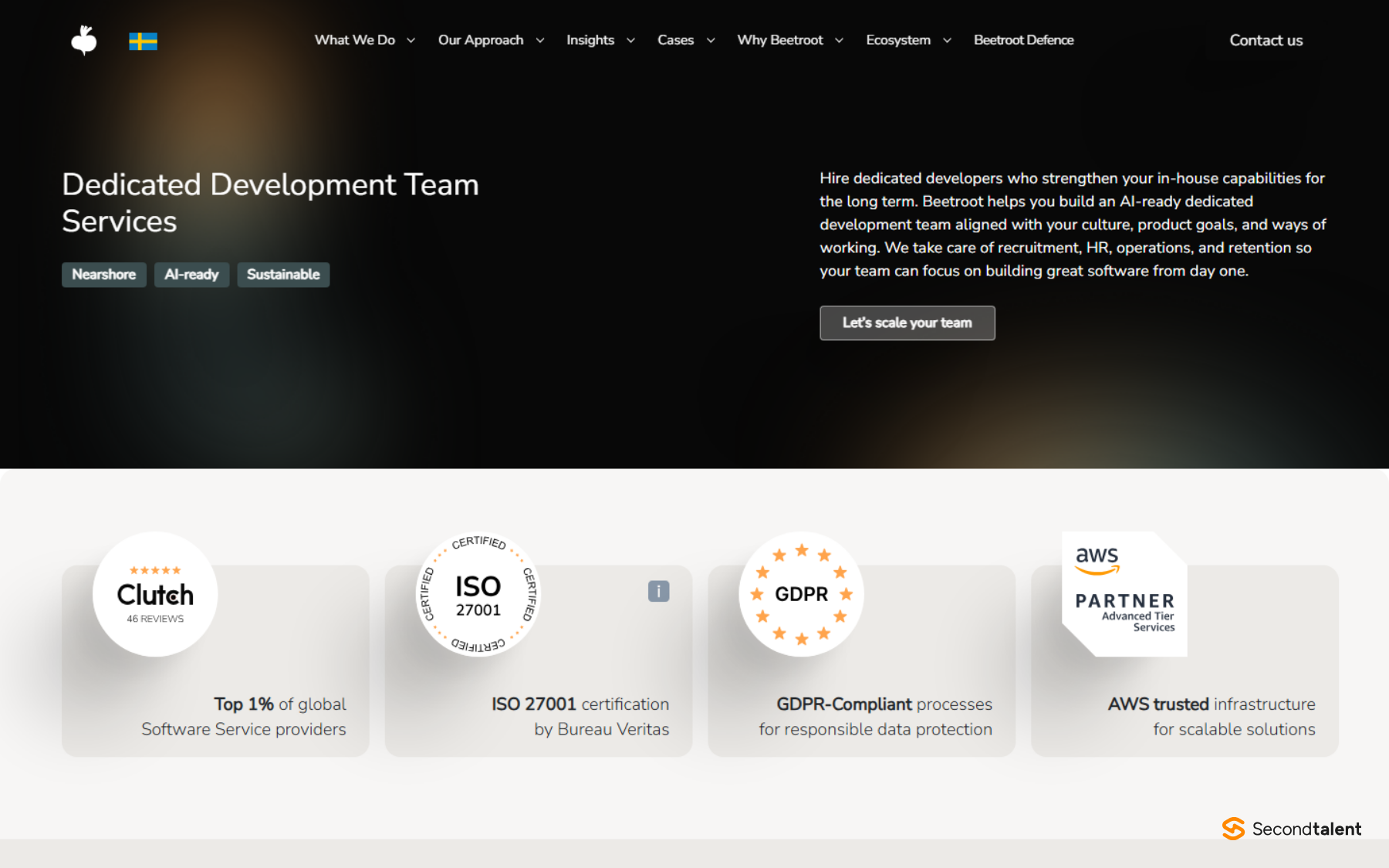Screen dimensions: 1389x868
Task: Expand the Ecosystem chevron
Action: click(x=947, y=40)
